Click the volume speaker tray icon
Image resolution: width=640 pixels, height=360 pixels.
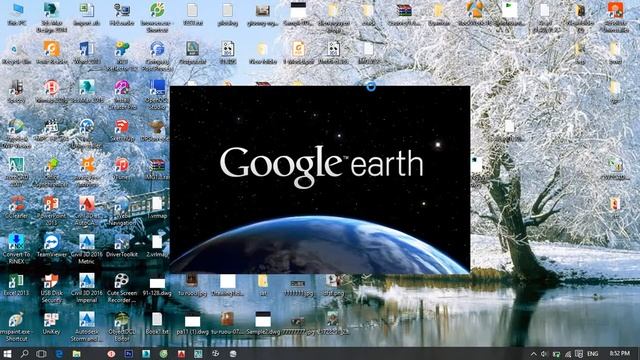544,354
